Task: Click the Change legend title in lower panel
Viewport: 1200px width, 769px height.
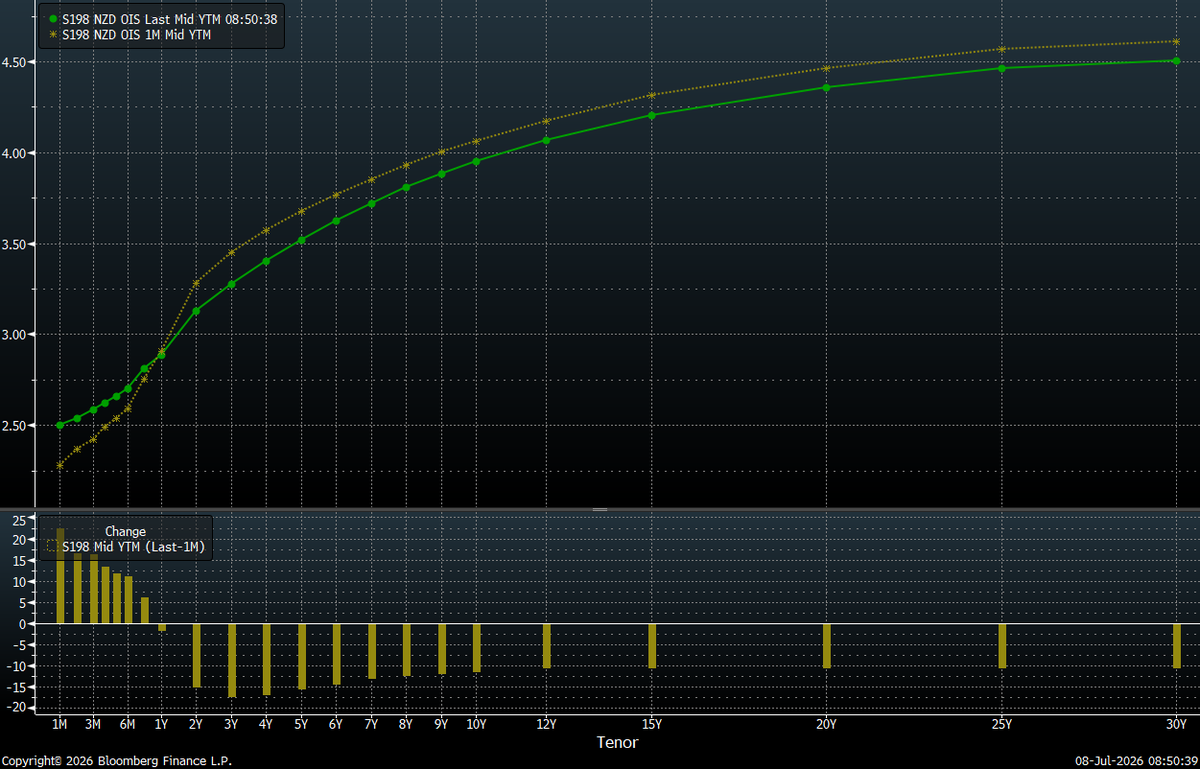Action: pyautogui.click(x=125, y=532)
